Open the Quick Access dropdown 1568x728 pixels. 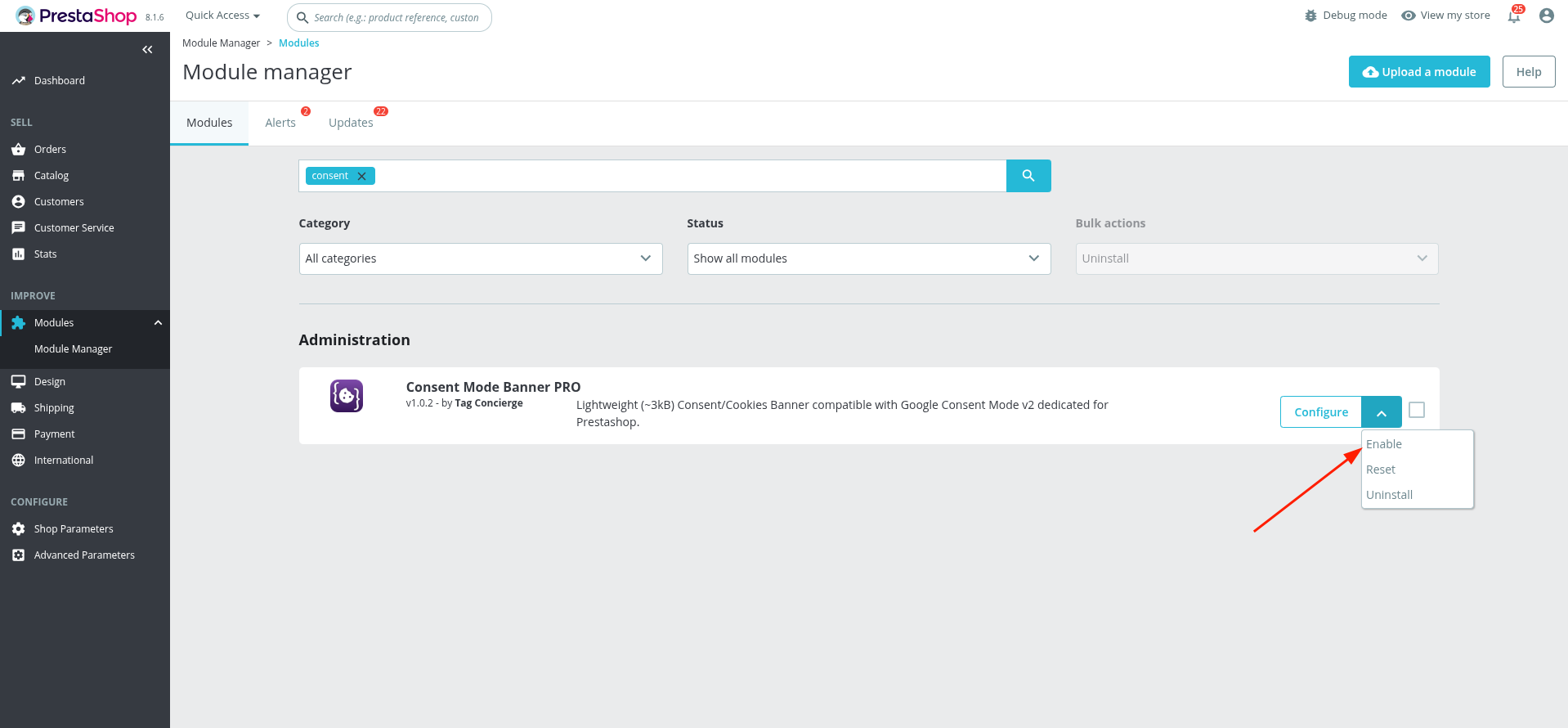(x=222, y=16)
